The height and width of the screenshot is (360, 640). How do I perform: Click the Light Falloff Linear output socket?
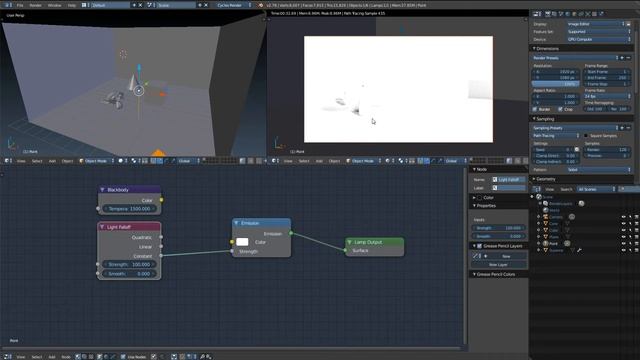(161, 247)
